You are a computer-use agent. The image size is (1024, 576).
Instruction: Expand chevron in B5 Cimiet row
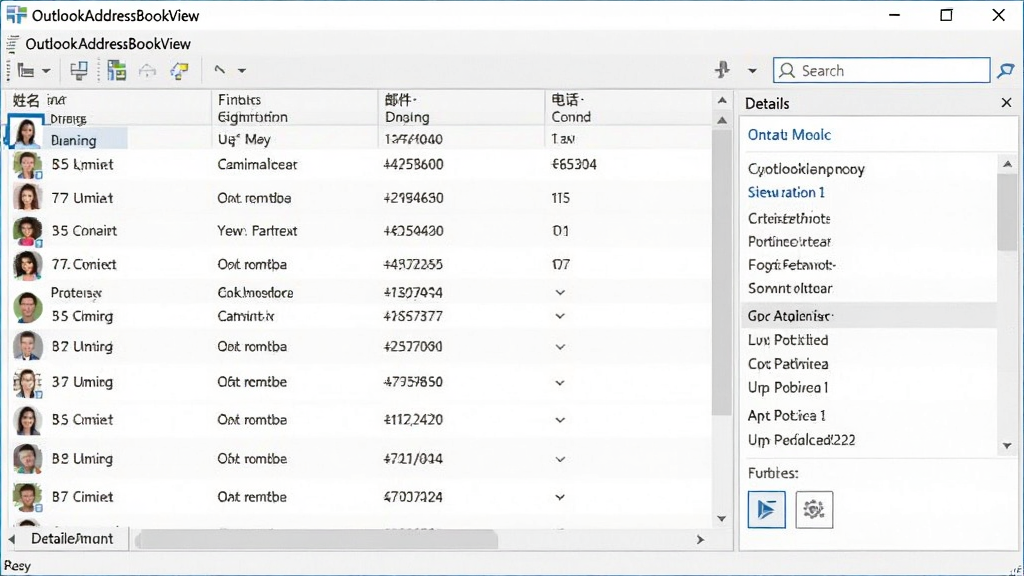560,420
